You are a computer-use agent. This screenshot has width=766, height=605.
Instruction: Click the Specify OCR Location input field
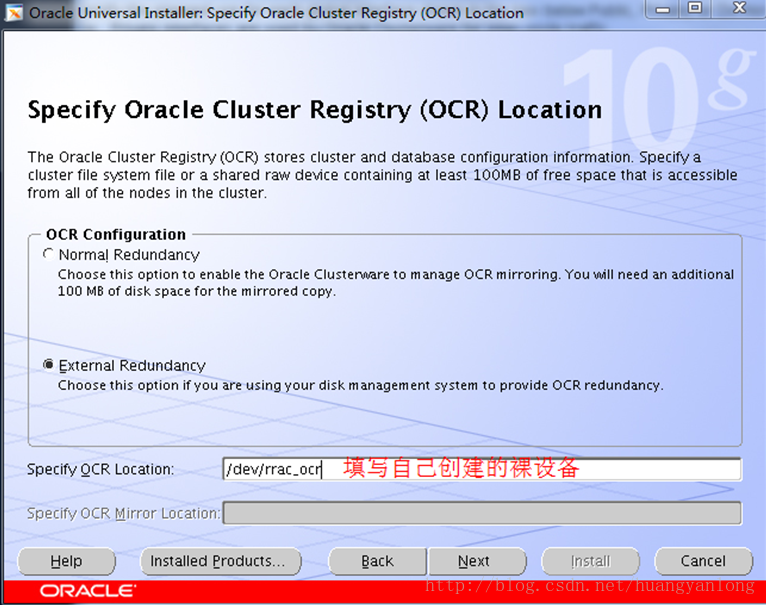(482, 469)
